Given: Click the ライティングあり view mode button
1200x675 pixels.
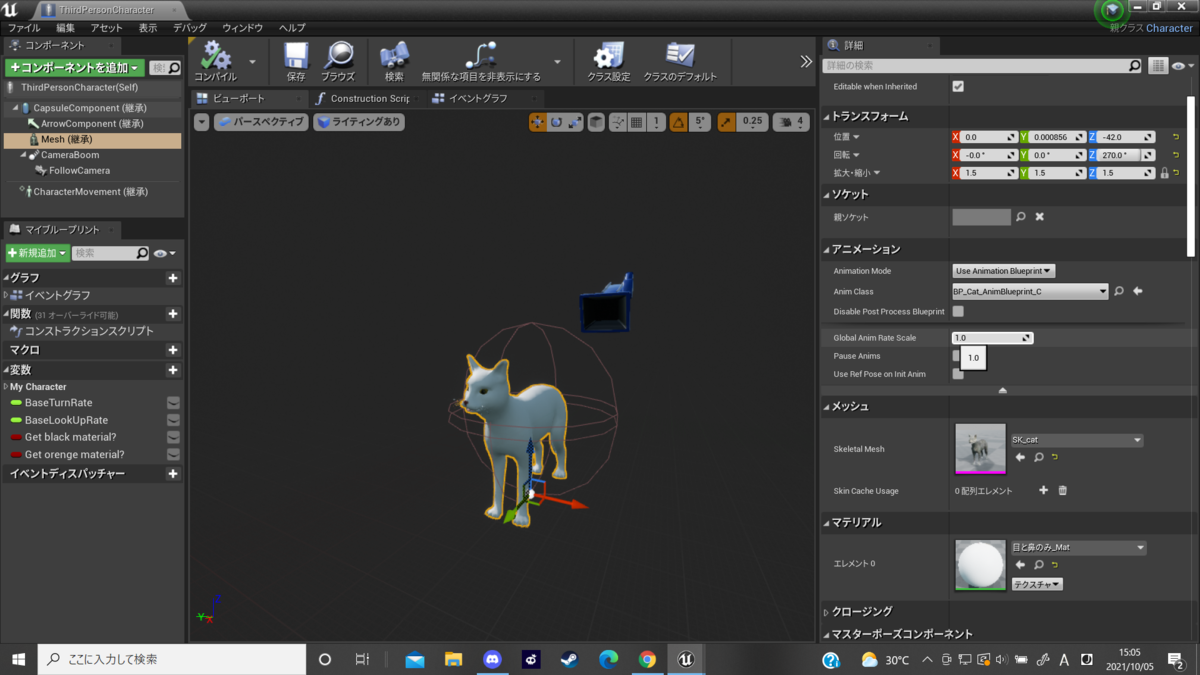Looking at the screenshot, I should click(x=359, y=122).
